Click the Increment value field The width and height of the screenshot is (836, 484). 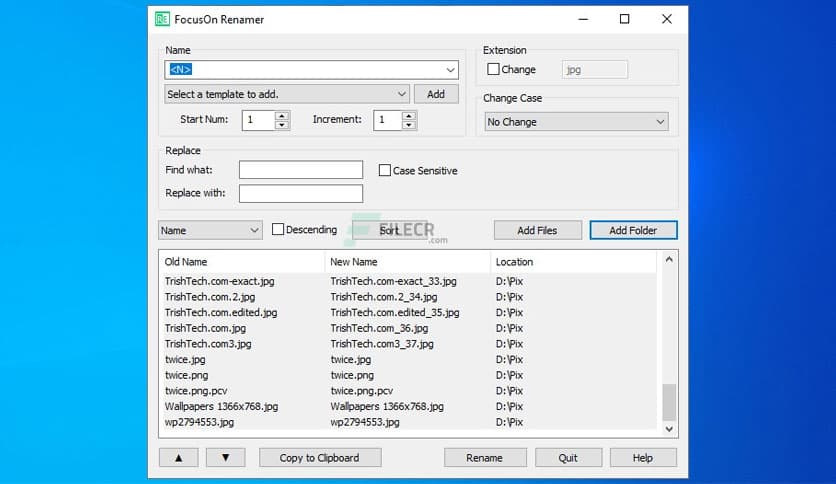point(388,120)
